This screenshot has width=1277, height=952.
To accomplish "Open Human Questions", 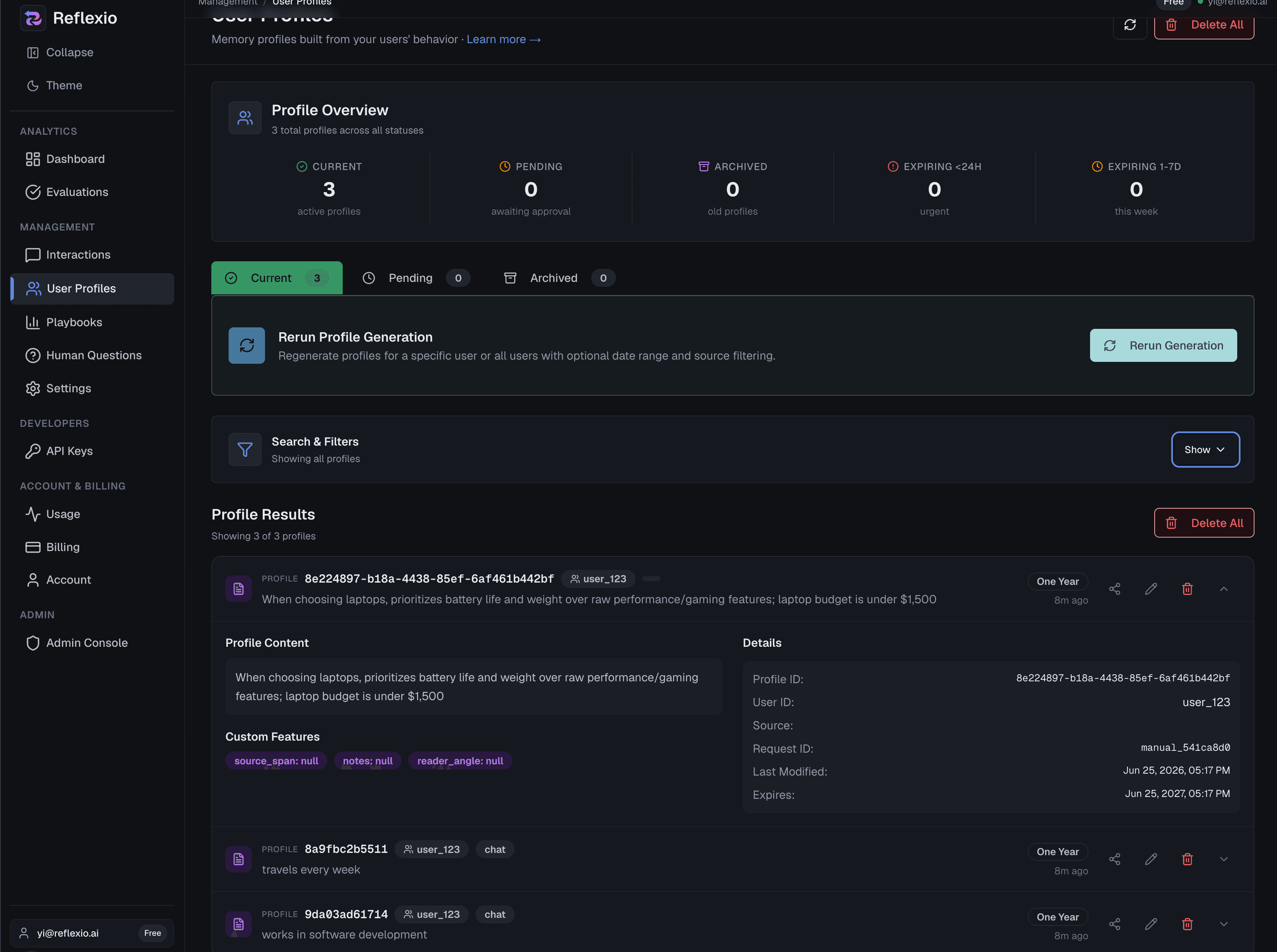I will click(92, 355).
